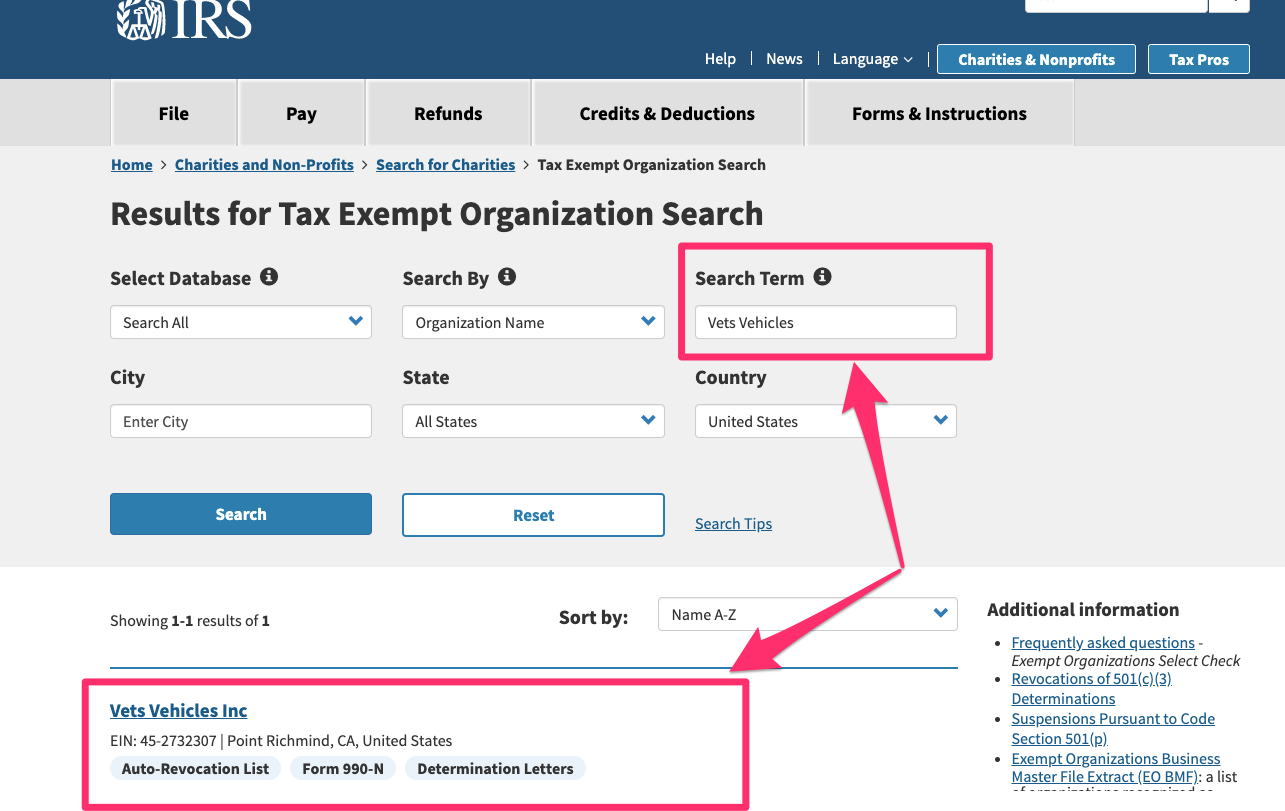Viewport: 1285px width, 811px height.
Task: Click the Reset button
Action: tap(533, 515)
